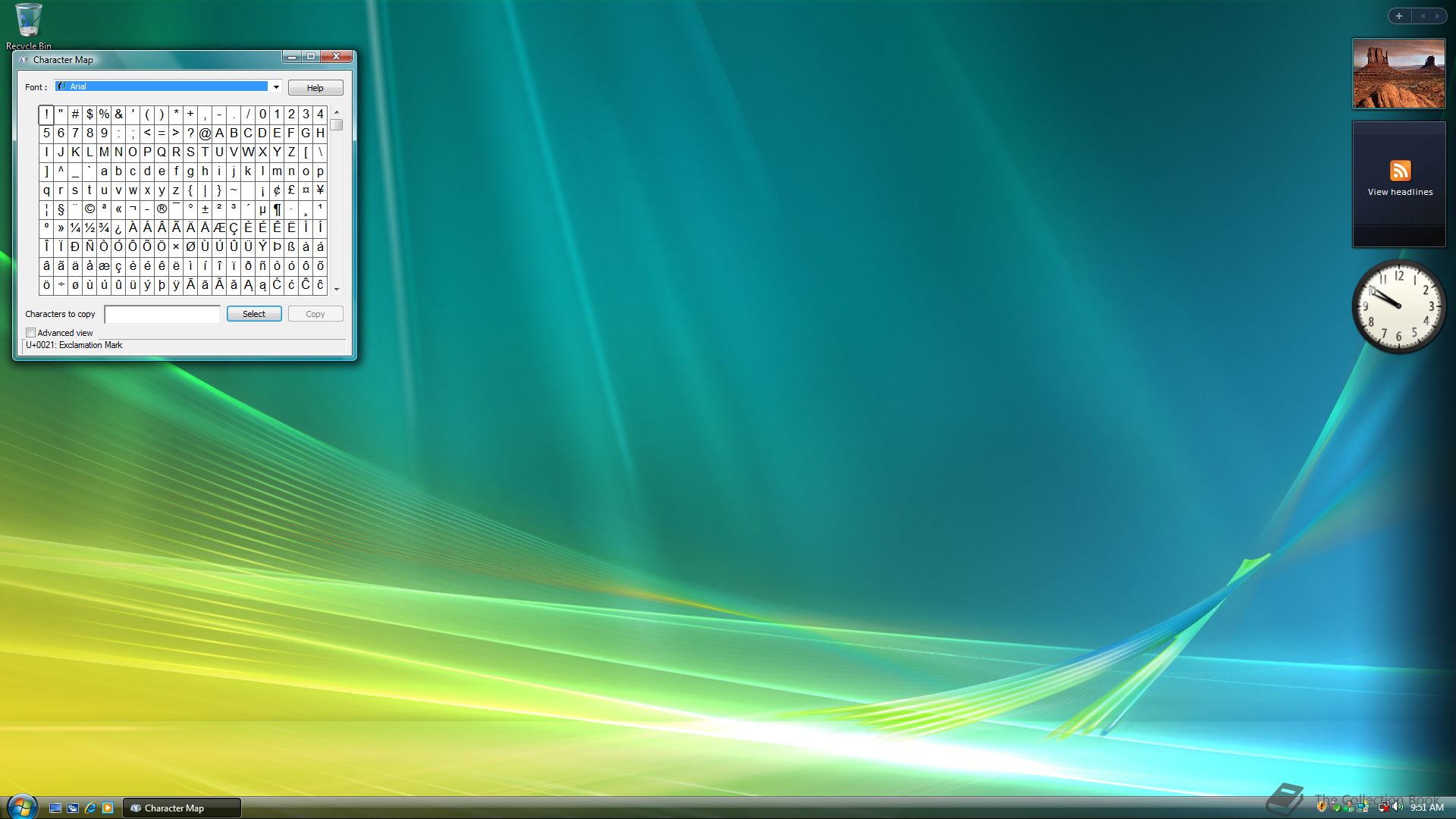The image size is (1456, 819).
Task: Click Show Desktop quick launch icon
Action: pos(55,808)
